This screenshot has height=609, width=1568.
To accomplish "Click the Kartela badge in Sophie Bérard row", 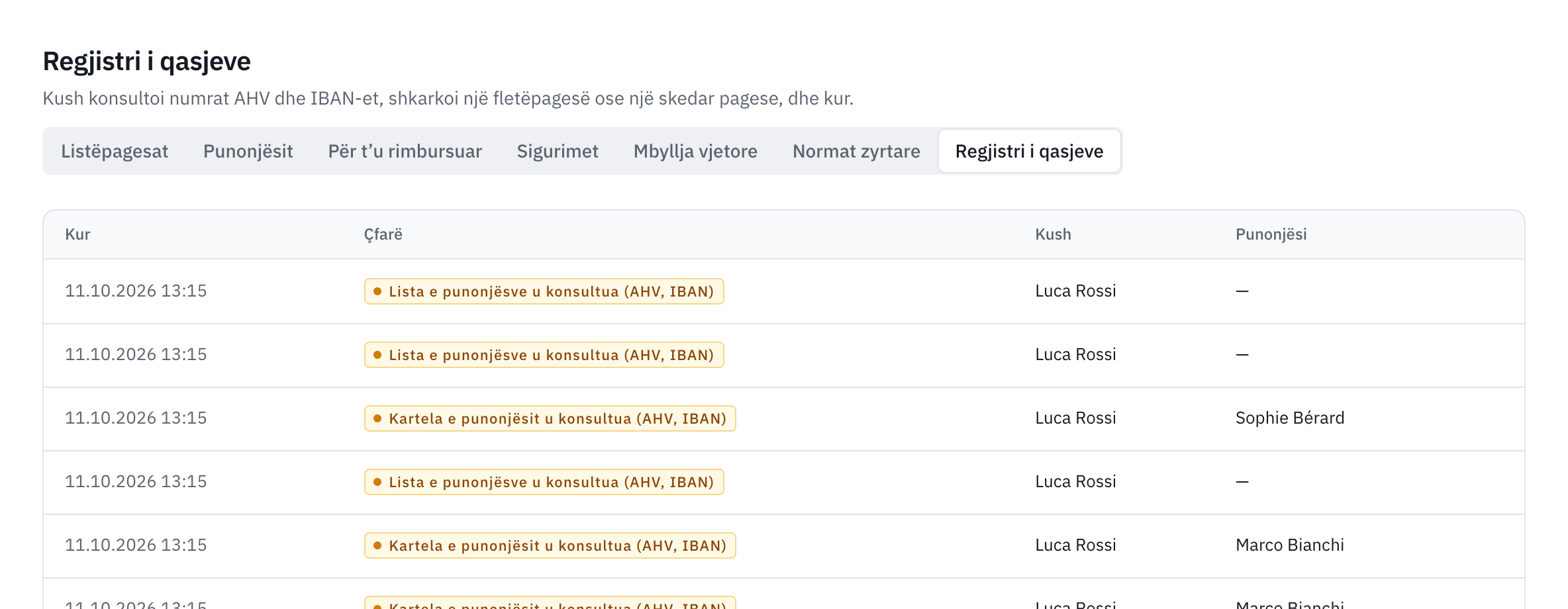I will click(x=550, y=418).
